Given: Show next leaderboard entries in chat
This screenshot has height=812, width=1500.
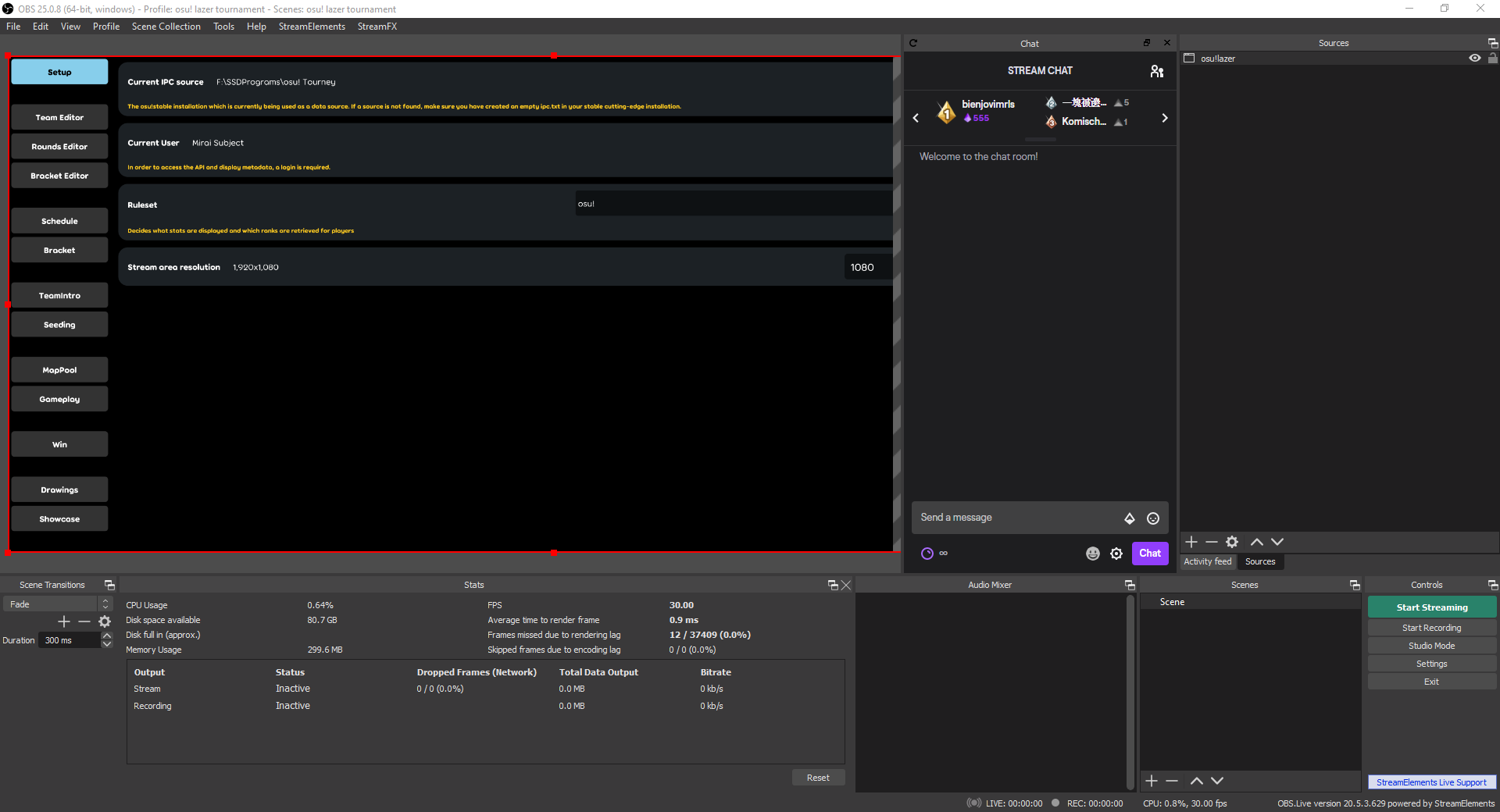Looking at the screenshot, I should 1165,118.
